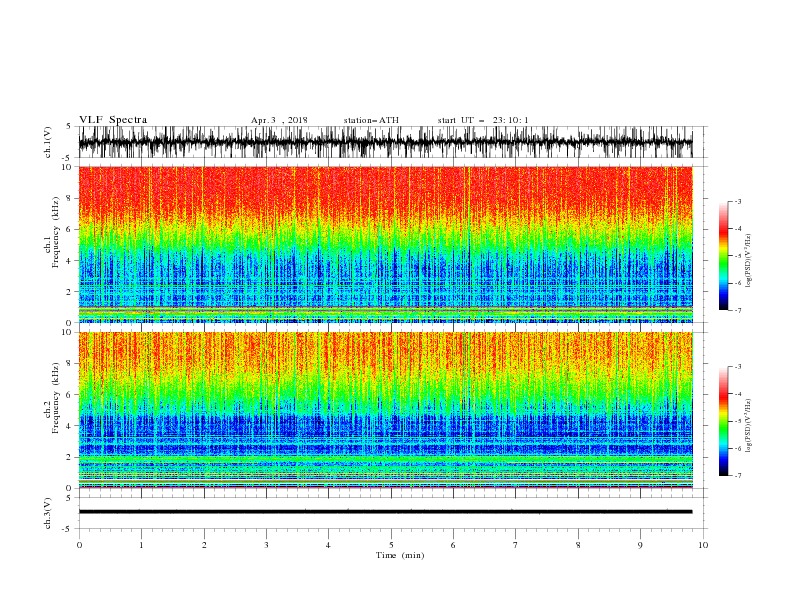Viewport: 792px width, 612px height.
Task: Click the '1' tick on time axis
Action: pos(141,545)
